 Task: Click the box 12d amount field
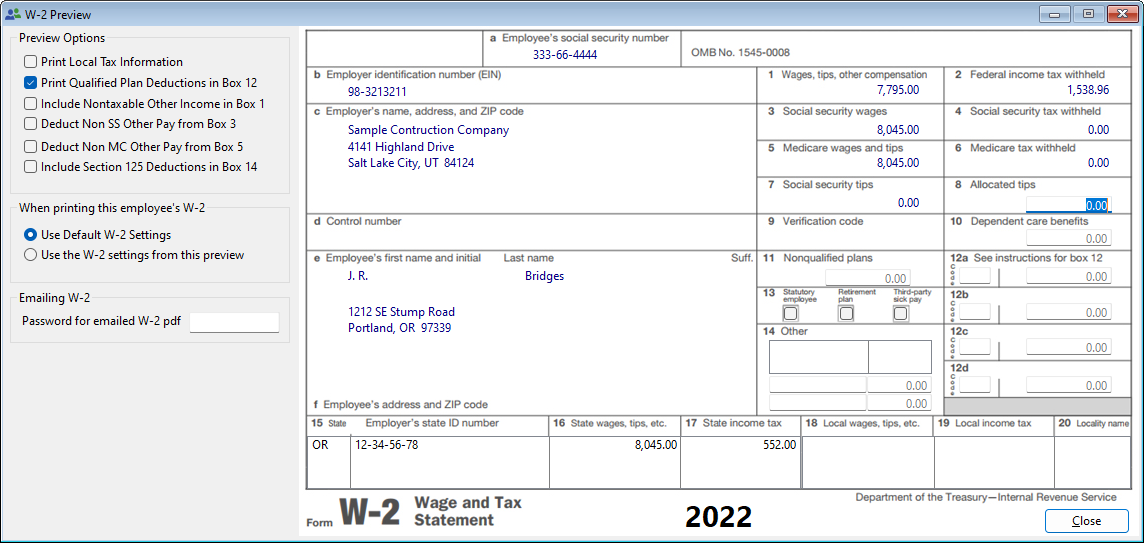(x=1068, y=385)
